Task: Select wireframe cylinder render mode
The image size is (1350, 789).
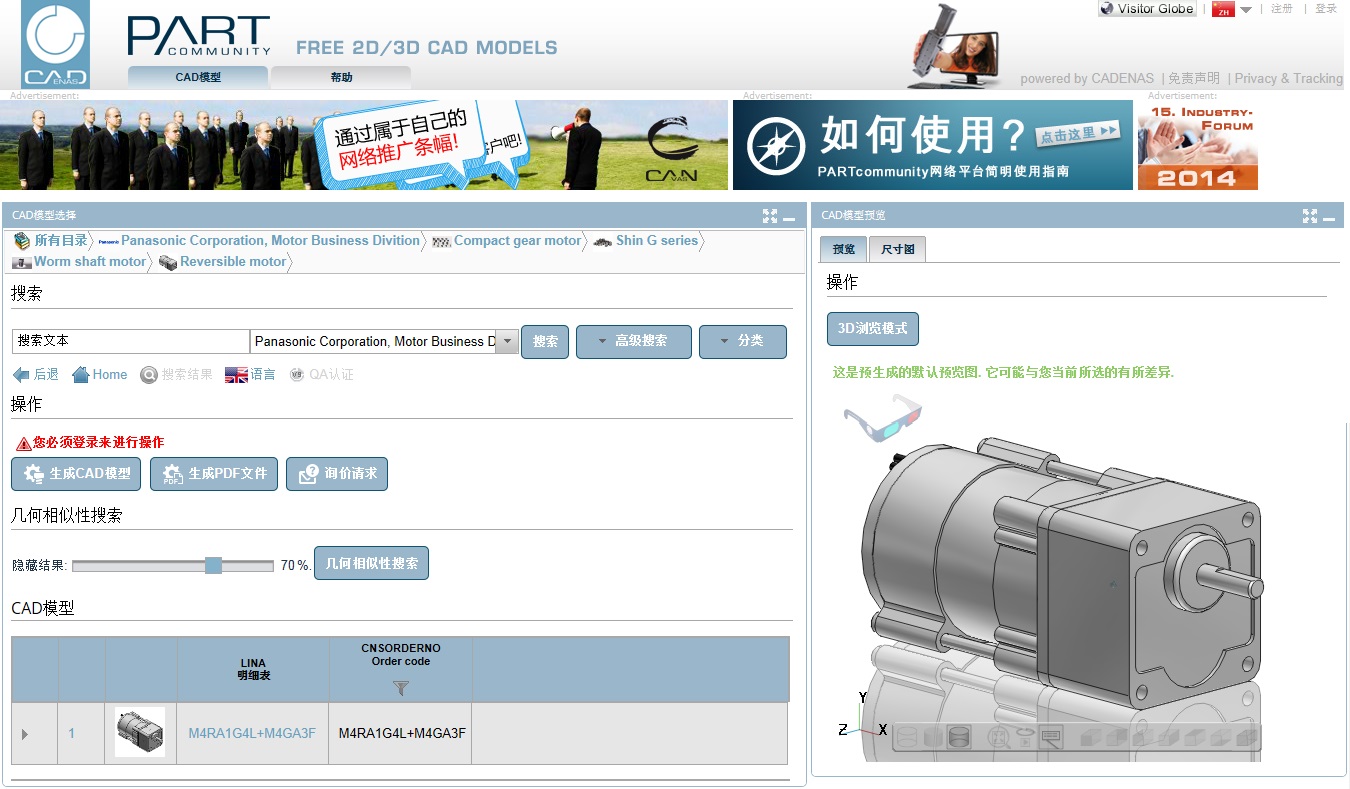Action: pyautogui.click(x=908, y=738)
